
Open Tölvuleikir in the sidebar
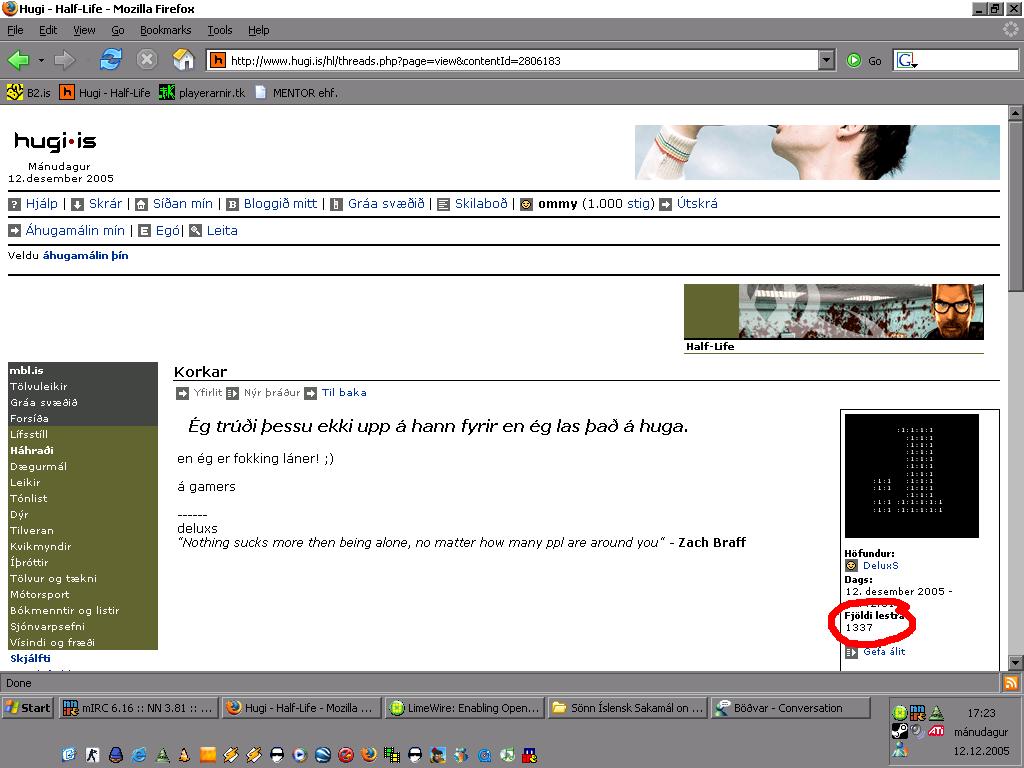coord(39,387)
